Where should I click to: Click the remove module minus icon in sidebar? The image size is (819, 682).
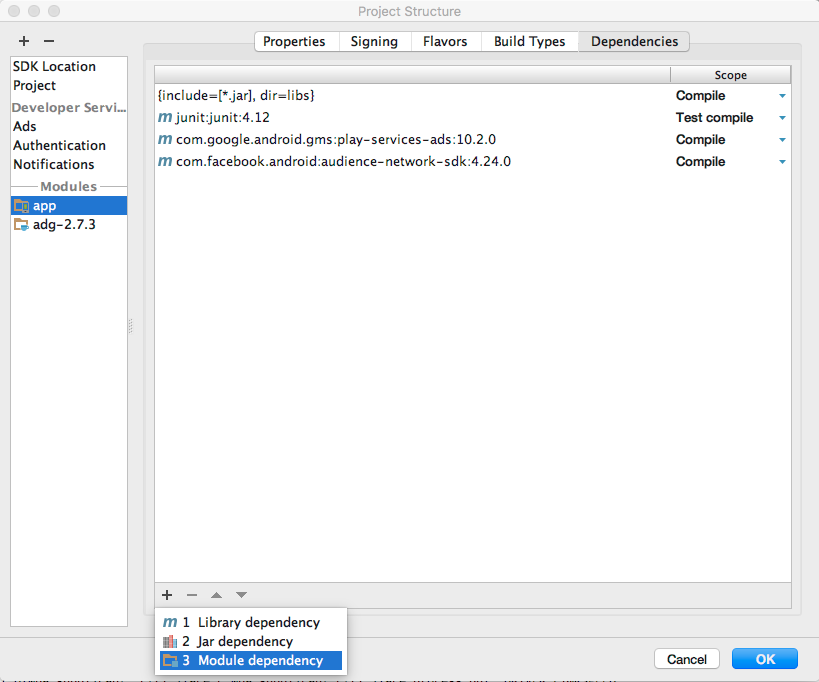[49, 41]
